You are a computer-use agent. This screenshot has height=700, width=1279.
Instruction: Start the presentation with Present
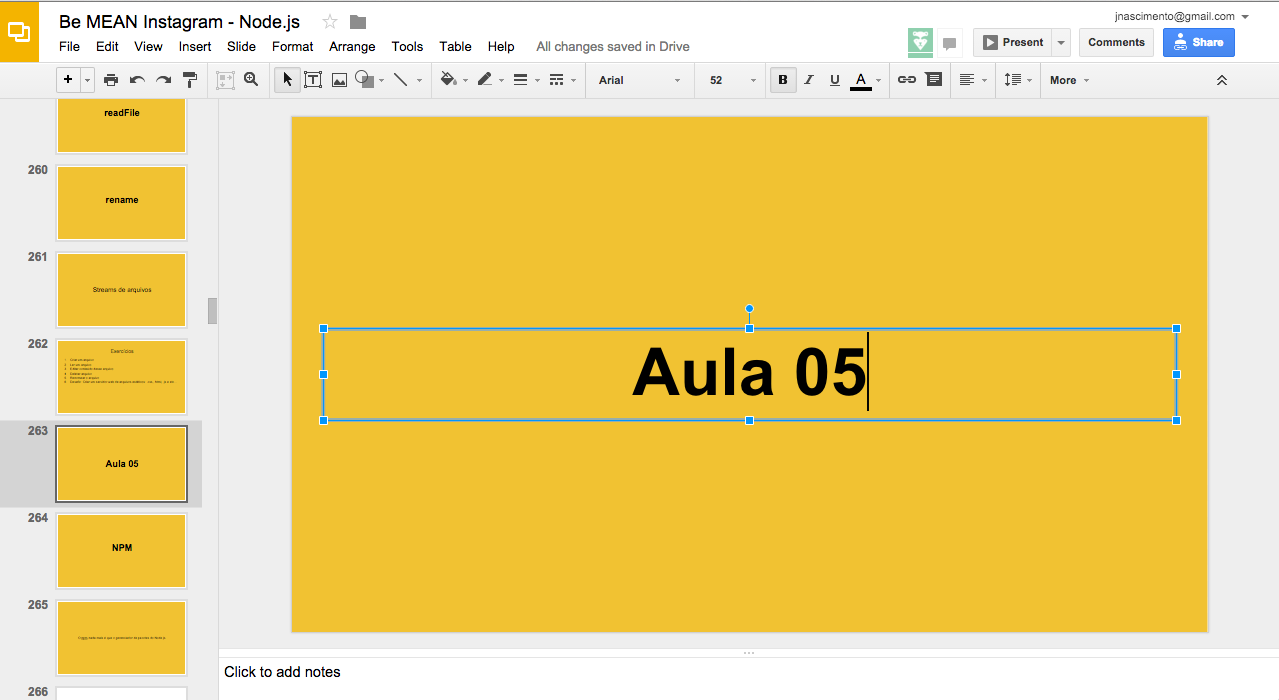point(1012,42)
